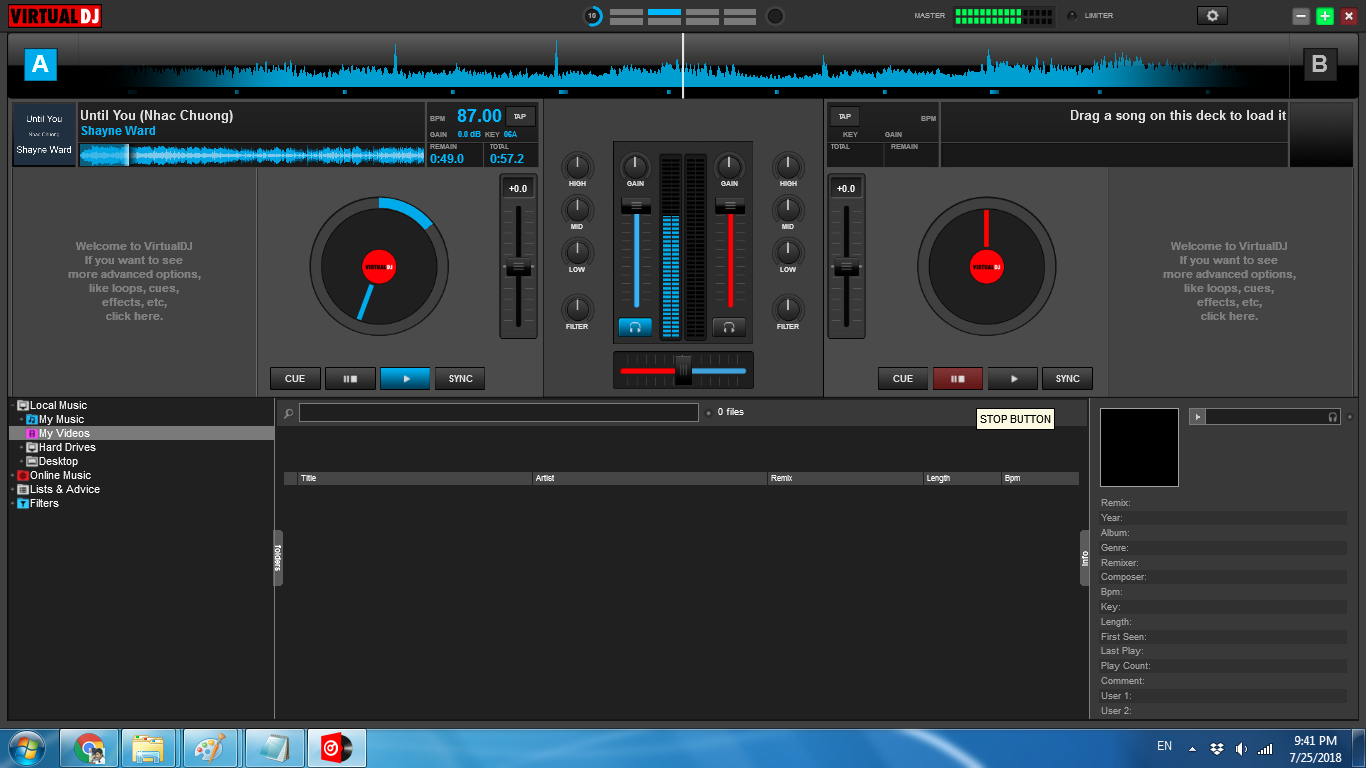Screen dimensions: 1366x768
Task: Click the crossfader between decks
Action: click(682, 369)
